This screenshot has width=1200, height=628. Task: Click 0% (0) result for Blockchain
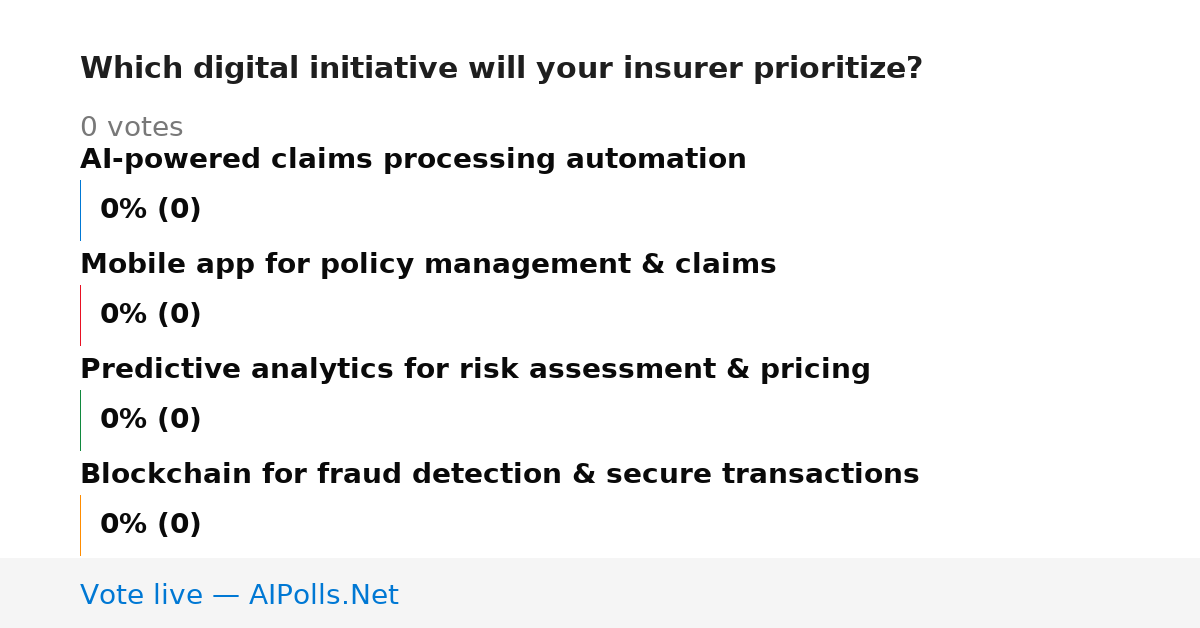tap(151, 525)
